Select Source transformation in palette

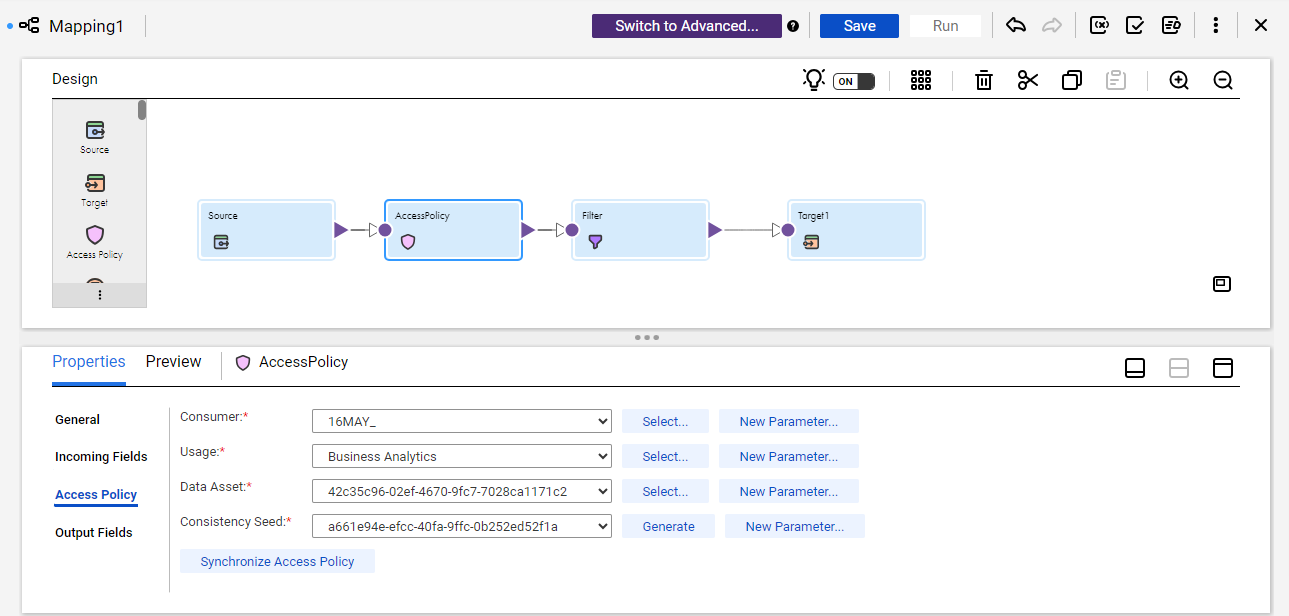[x=95, y=137]
